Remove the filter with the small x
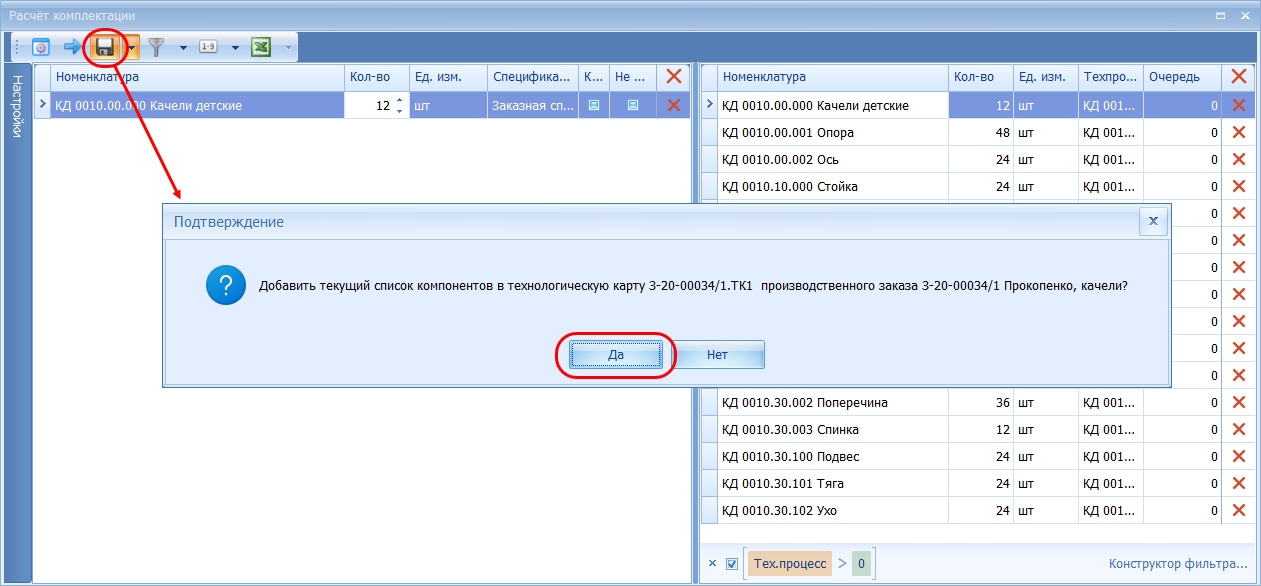This screenshot has height=586, width=1261. click(x=712, y=564)
